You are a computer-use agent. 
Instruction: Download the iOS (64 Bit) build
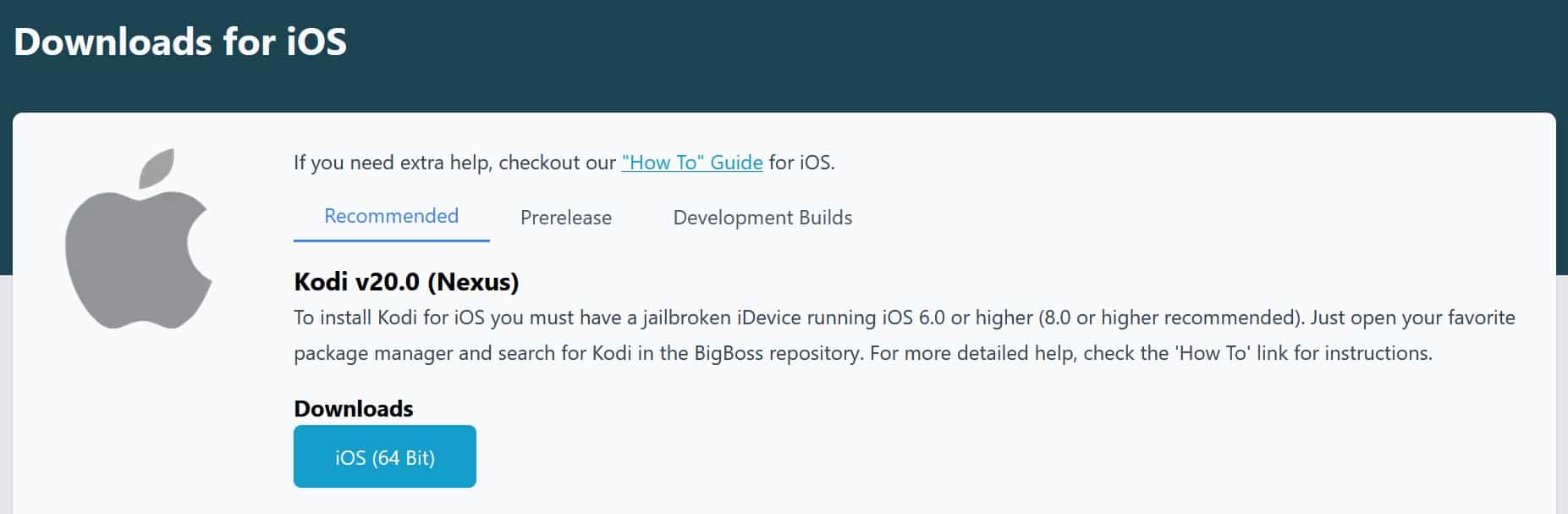click(x=385, y=456)
